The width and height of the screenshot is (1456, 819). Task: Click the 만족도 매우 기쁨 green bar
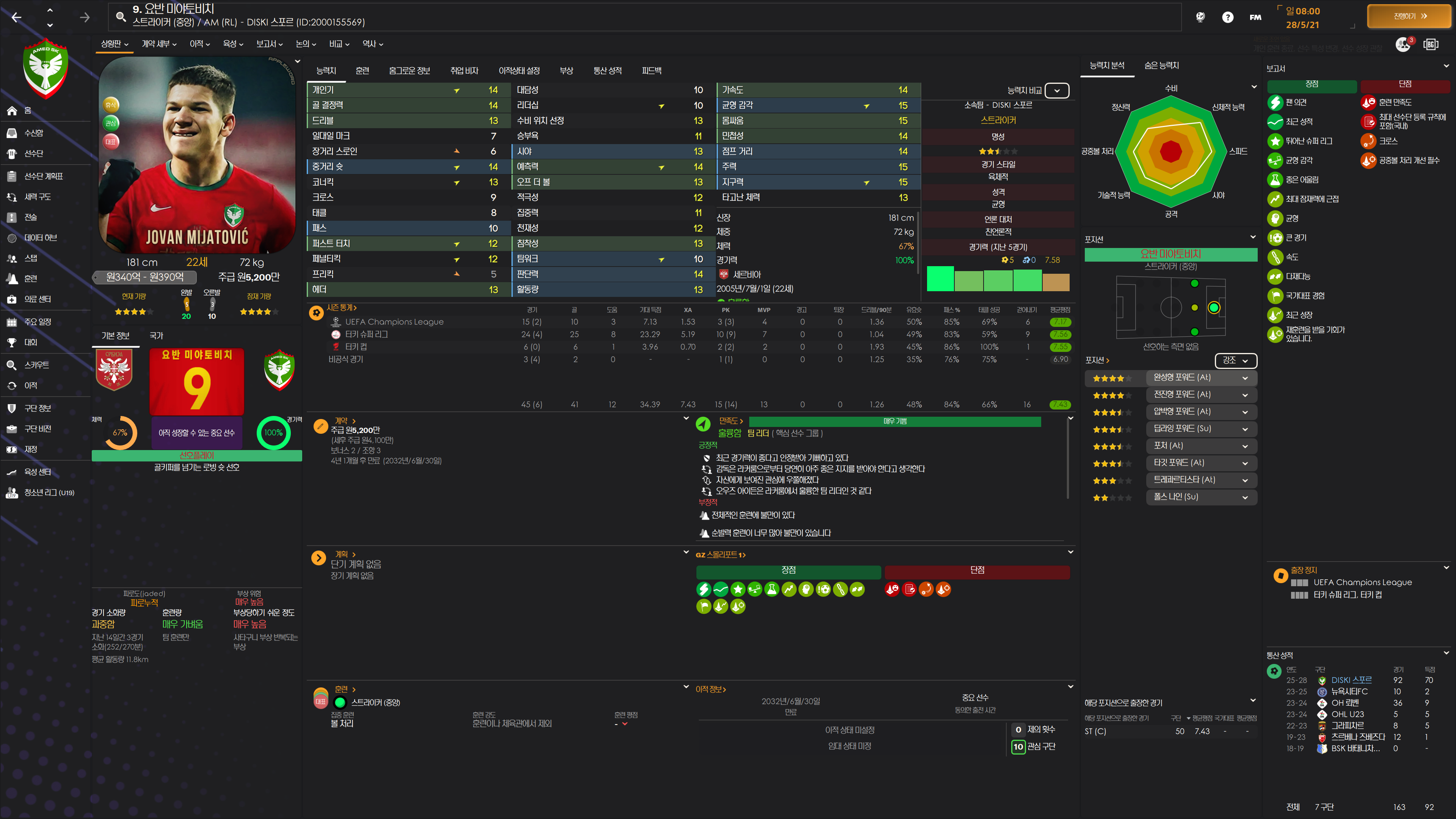894,422
